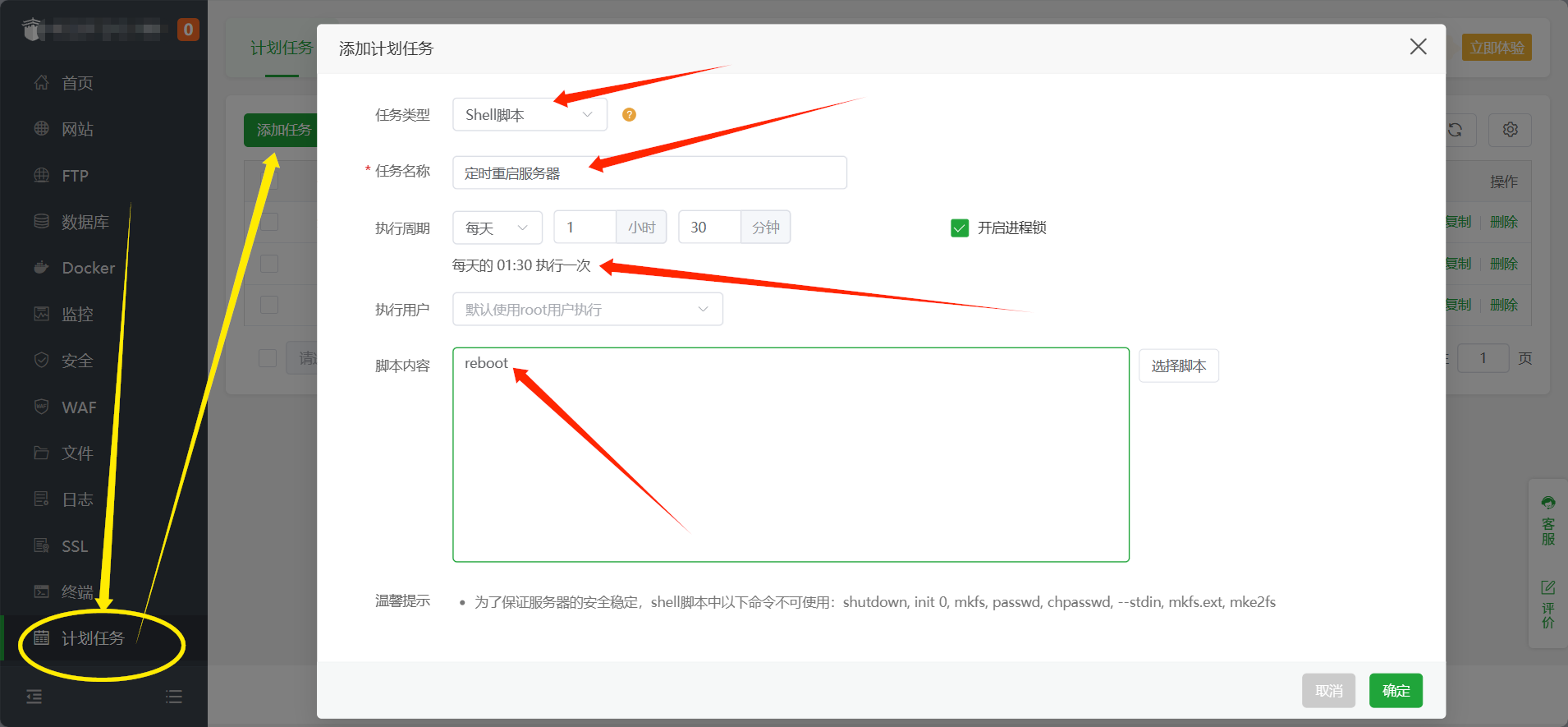Click the gray 取消 cancel button

(1329, 691)
